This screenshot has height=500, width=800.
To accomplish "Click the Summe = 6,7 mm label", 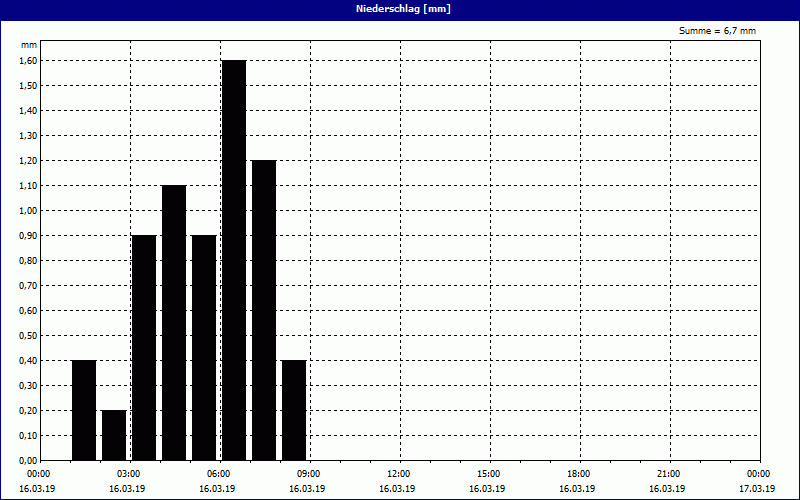I will [x=717, y=31].
